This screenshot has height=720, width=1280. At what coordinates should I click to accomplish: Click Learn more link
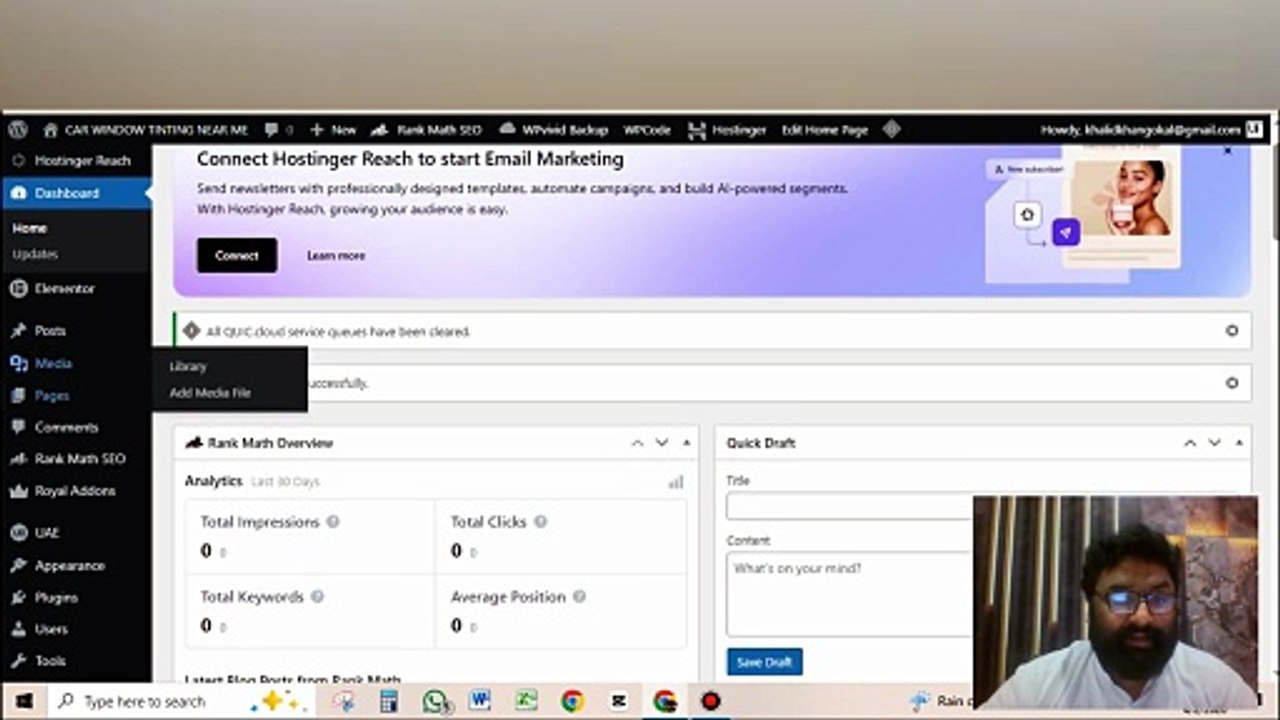tap(336, 256)
